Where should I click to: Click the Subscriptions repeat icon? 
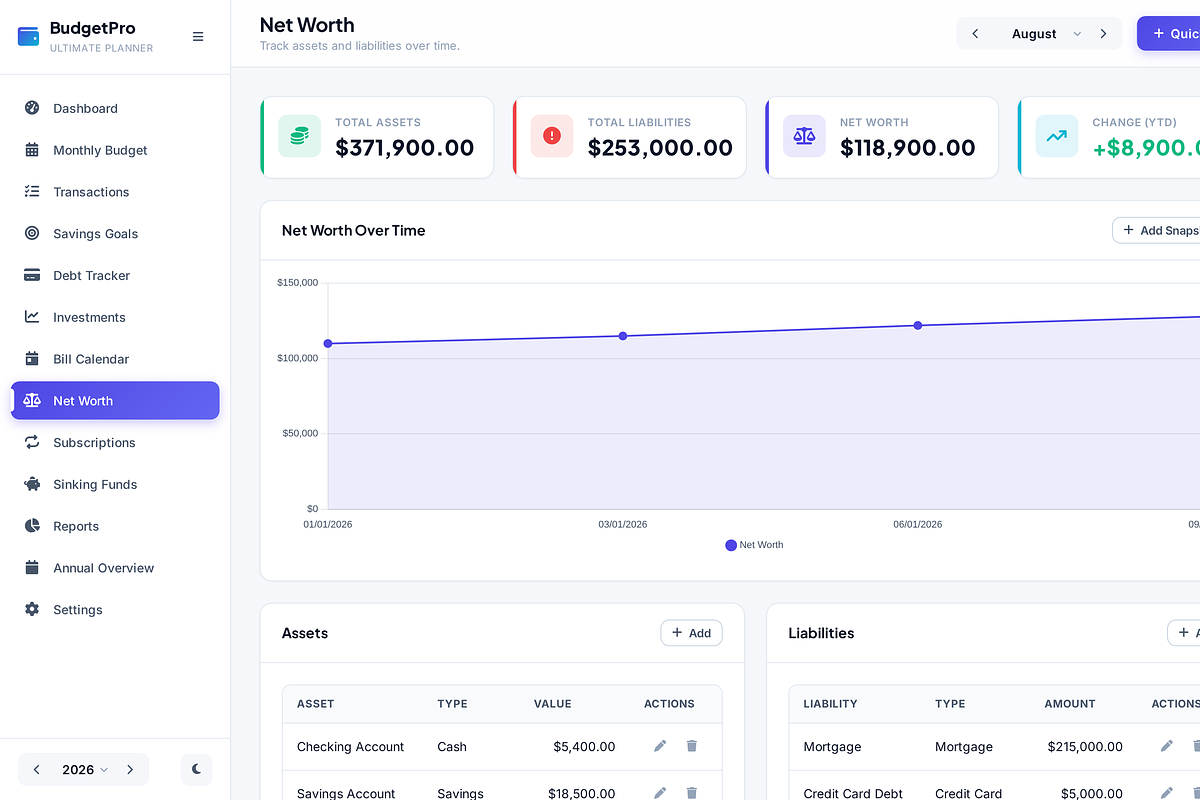[x=32, y=443]
